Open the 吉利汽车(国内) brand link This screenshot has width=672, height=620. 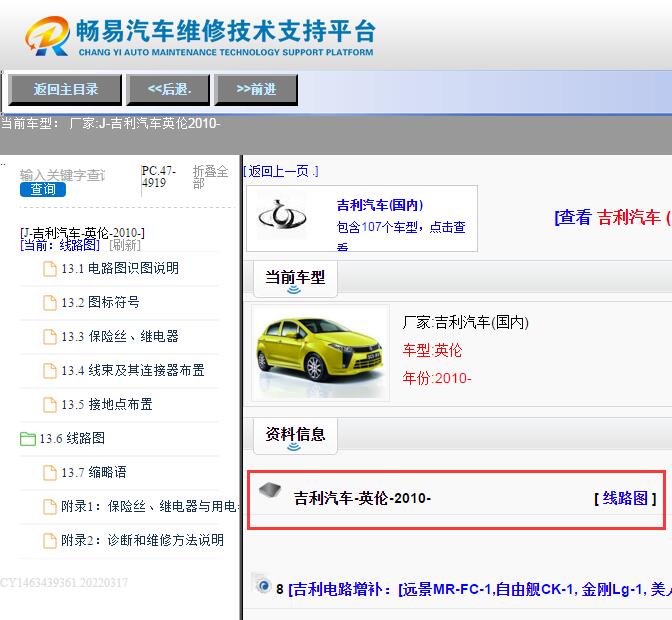(380, 205)
